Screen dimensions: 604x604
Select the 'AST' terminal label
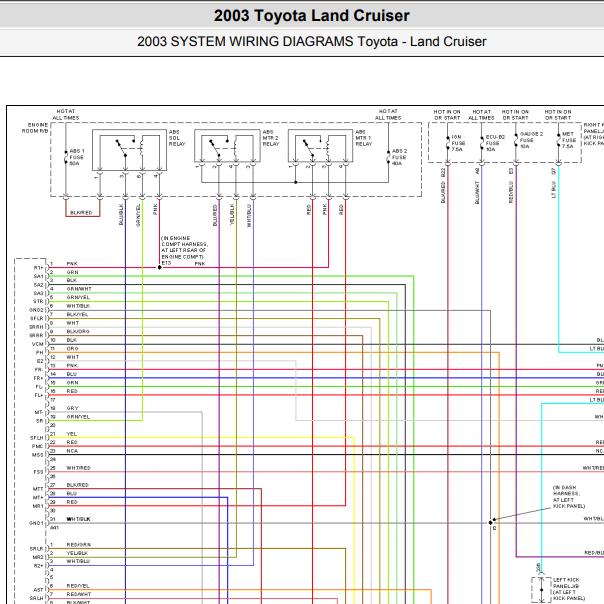pyautogui.click(x=39, y=589)
